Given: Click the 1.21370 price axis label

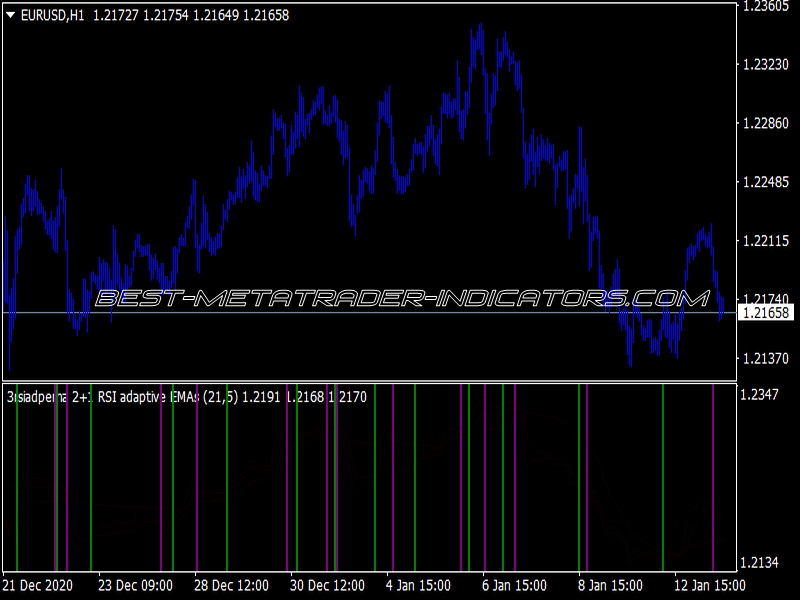Looking at the screenshot, I should [x=766, y=359].
